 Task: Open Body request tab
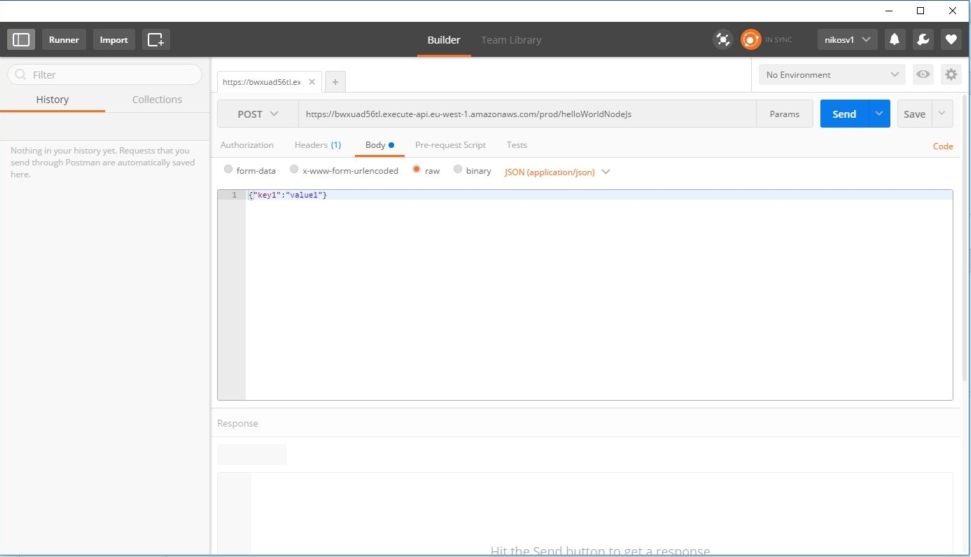pyautogui.click(x=379, y=145)
